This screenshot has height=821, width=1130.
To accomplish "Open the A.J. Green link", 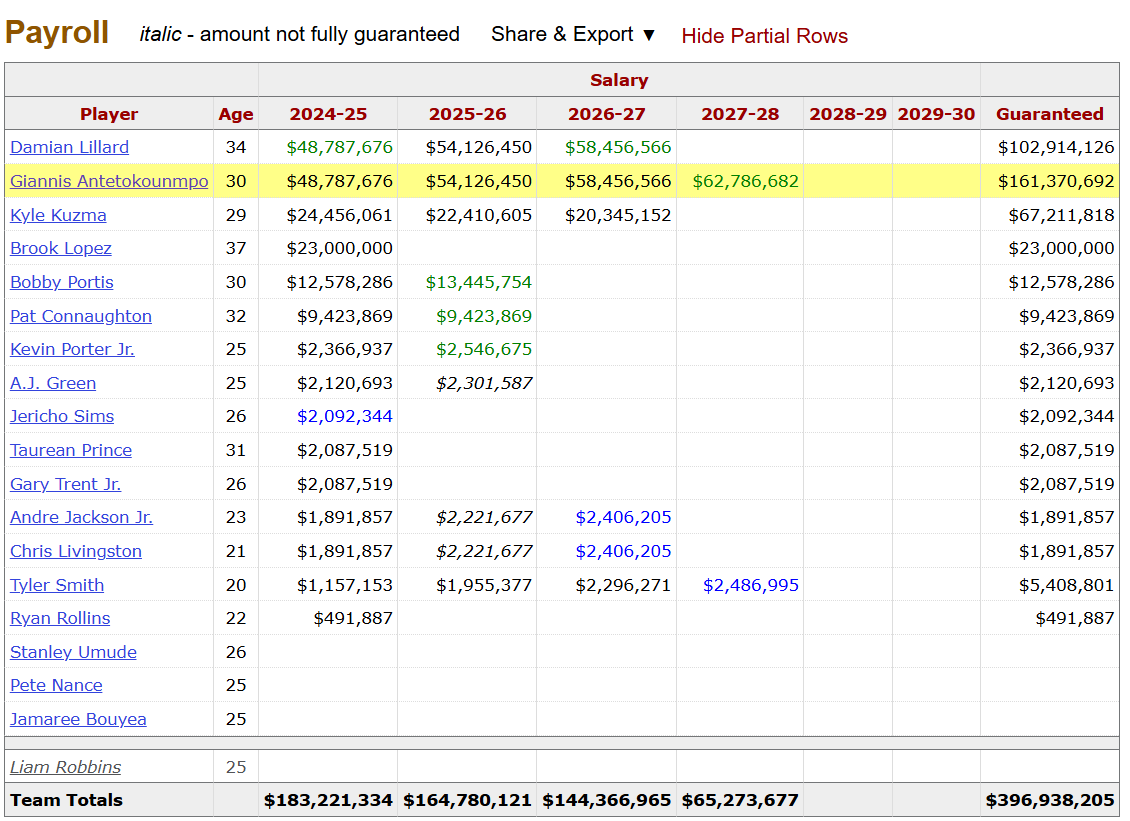I will (x=53, y=383).
